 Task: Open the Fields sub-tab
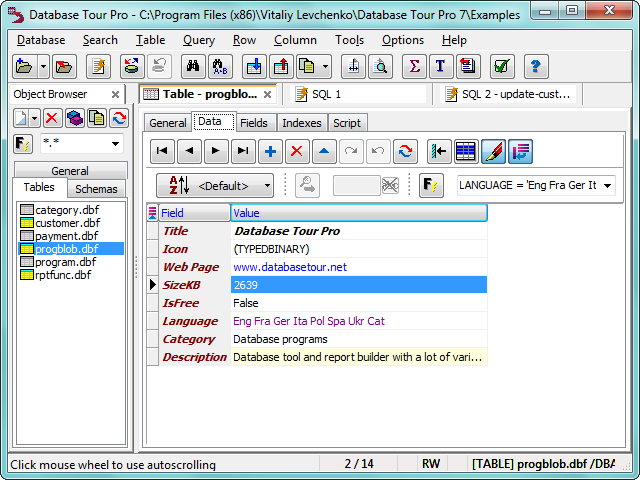point(253,123)
